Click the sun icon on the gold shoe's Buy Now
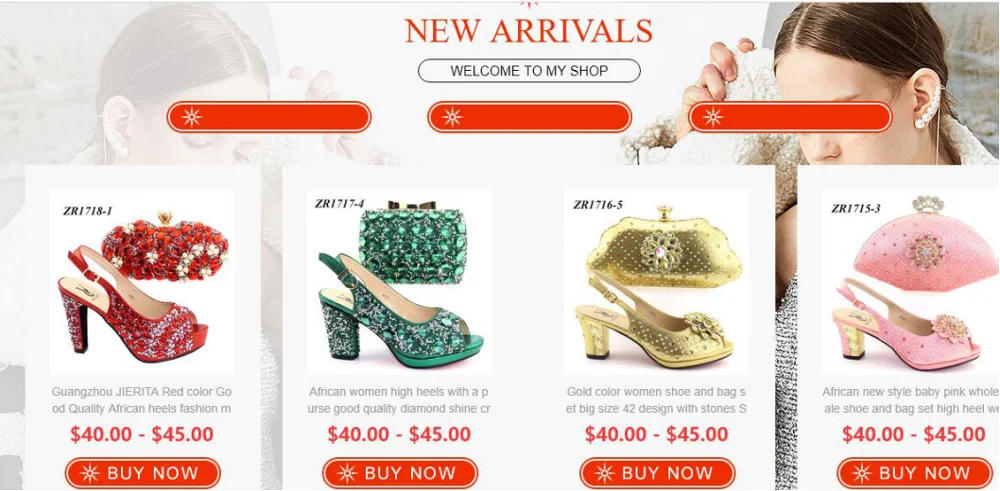Image resolution: width=1000 pixels, height=491 pixels. pos(604,473)
